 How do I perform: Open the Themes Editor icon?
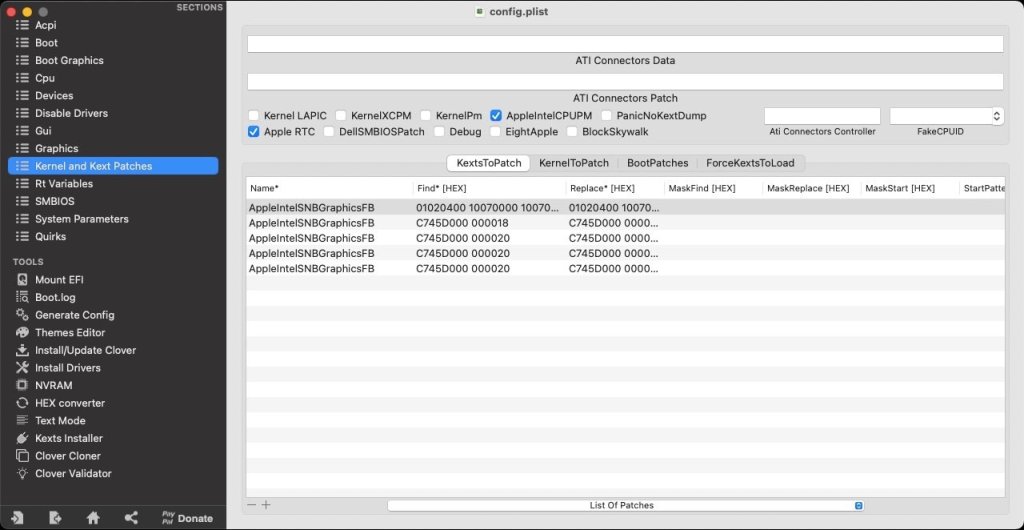[22, 332]
